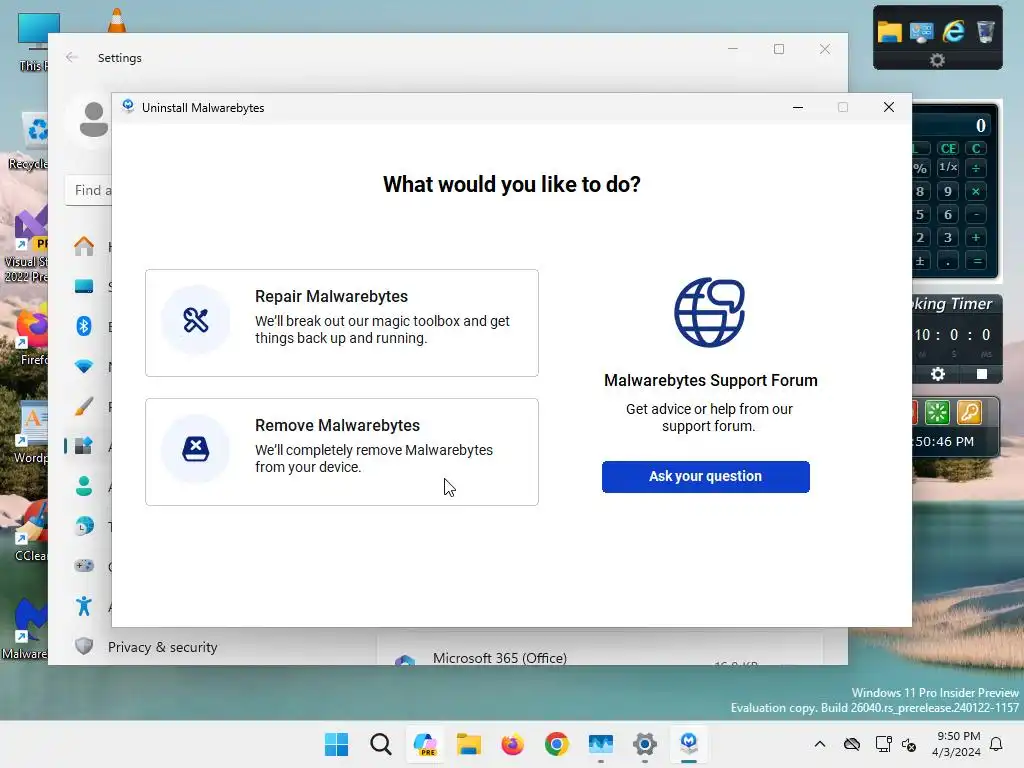
Task: Click the repair tools wrench icon
Action: 196,320
